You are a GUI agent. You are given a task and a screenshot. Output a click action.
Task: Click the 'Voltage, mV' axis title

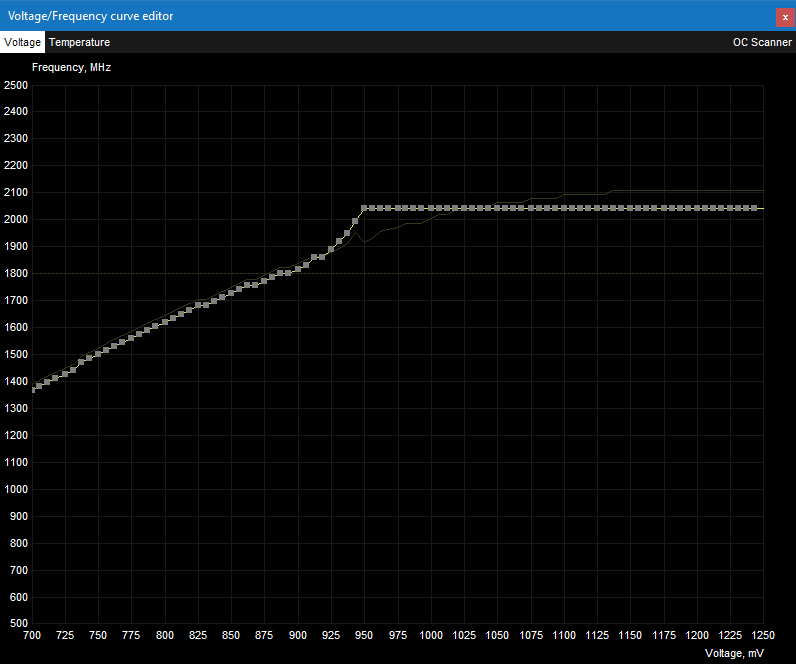click(734, 653)
